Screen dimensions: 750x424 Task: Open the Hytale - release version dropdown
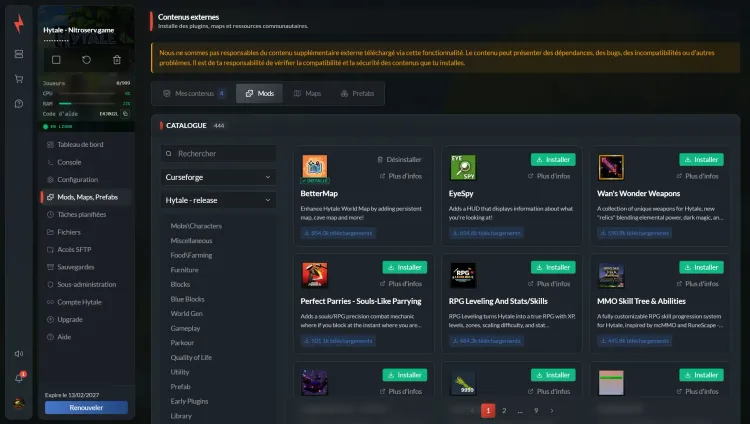pos(218,200)
